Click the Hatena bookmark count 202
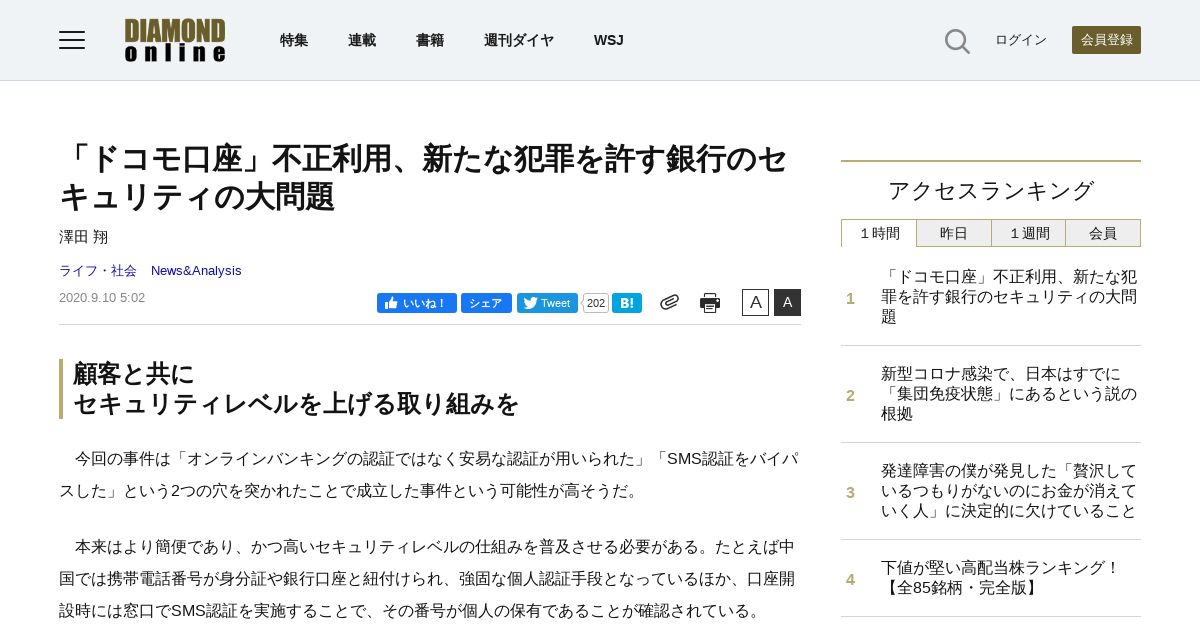Screen dimensions: 1200x630 [x=596, y=303]
